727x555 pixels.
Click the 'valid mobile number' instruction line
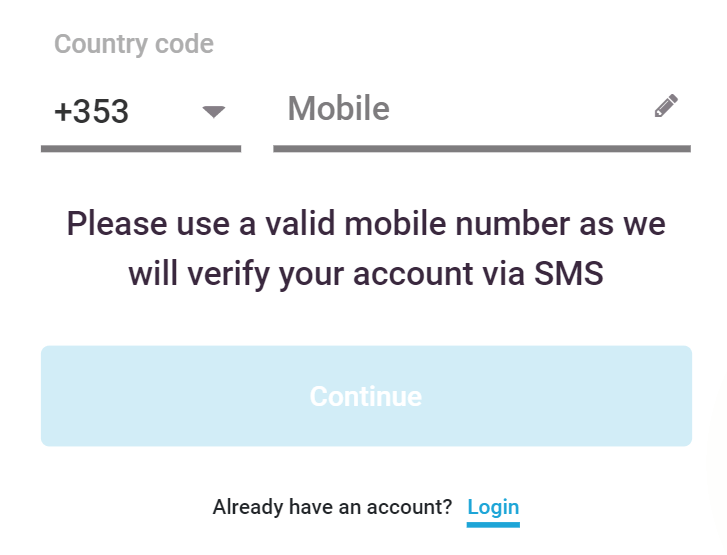(366, 223)
